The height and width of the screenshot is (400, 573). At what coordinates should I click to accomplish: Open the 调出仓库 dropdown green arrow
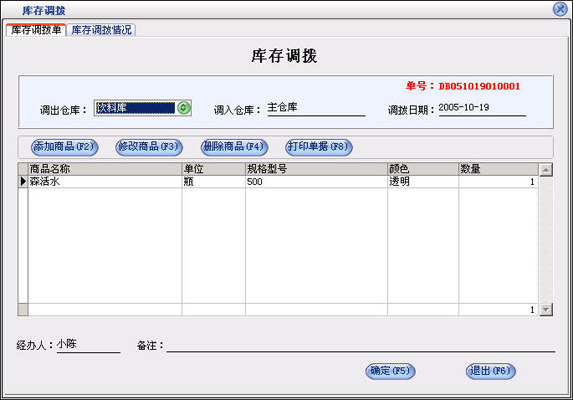[x=184, y=108]
